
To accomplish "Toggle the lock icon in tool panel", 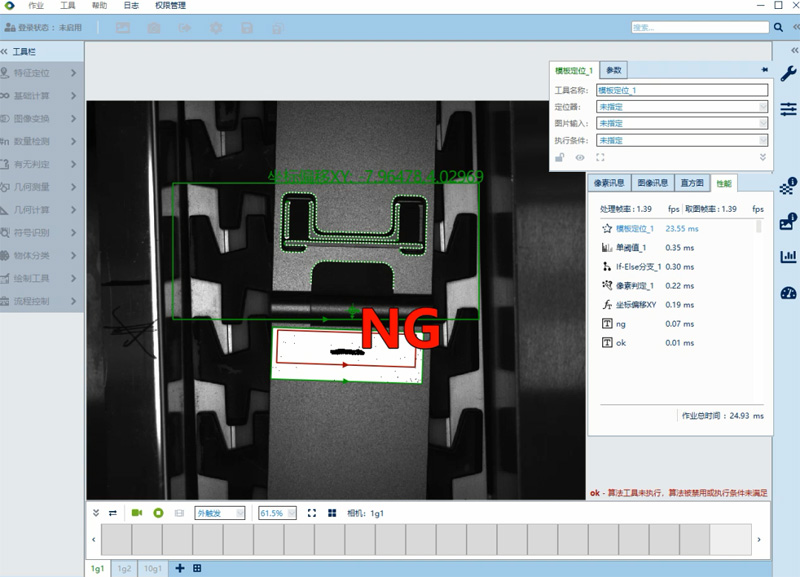I will pyautogui.click(x=560, y=157).
